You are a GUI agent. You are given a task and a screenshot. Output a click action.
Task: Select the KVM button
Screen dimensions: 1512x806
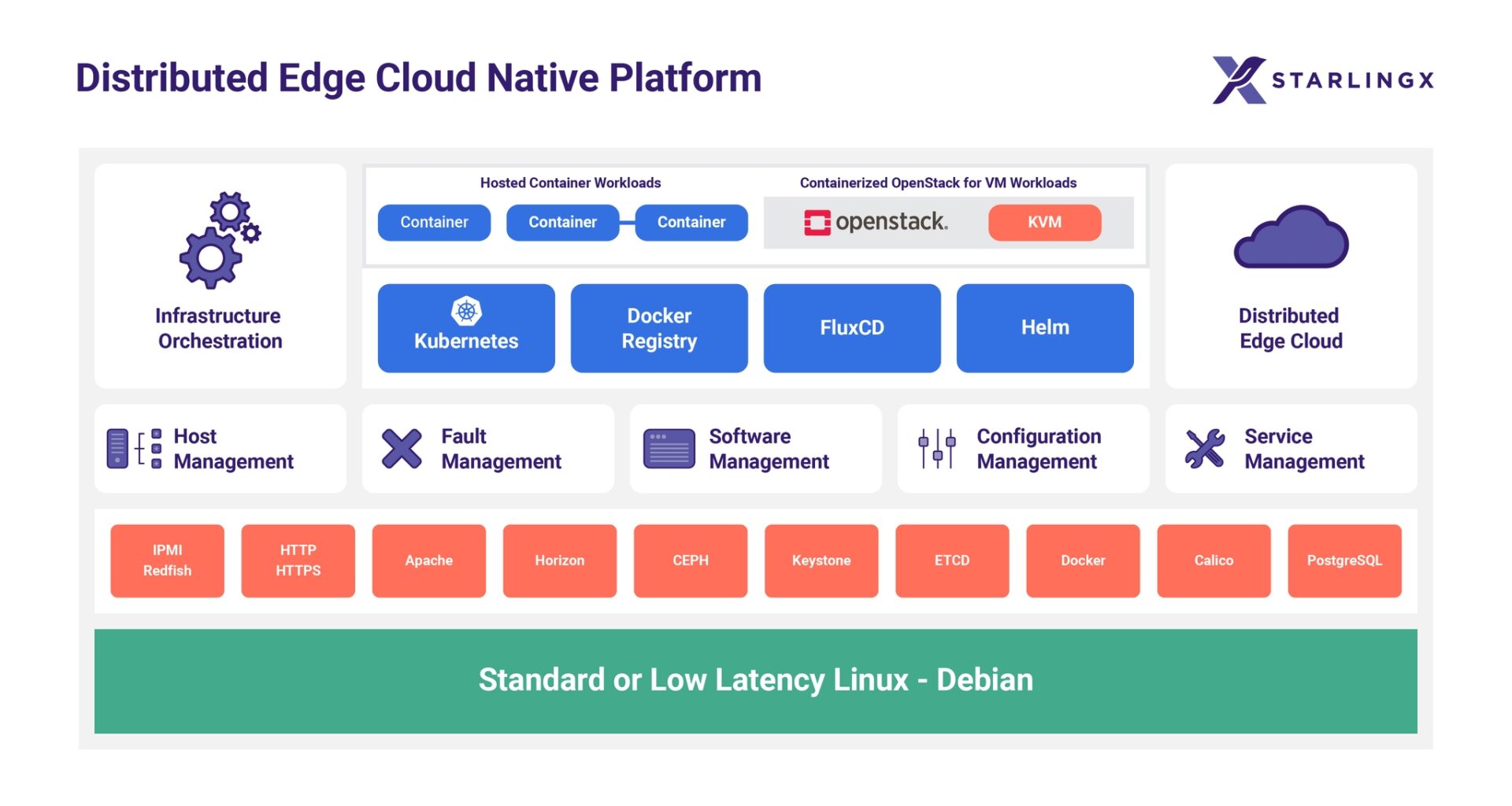coord(1044,223)
